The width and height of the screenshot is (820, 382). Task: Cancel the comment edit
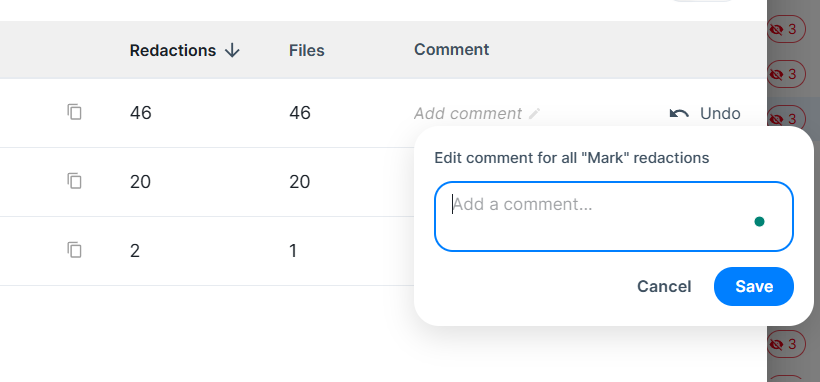[x=664, y=286]
